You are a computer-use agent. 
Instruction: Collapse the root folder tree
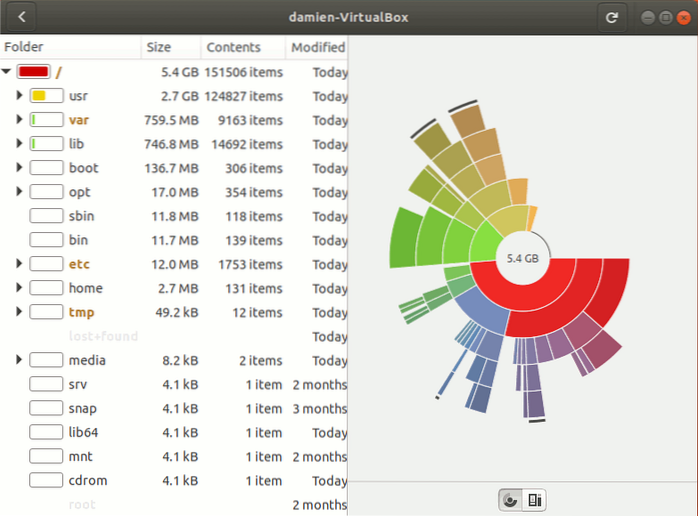(x=7, y=72)
